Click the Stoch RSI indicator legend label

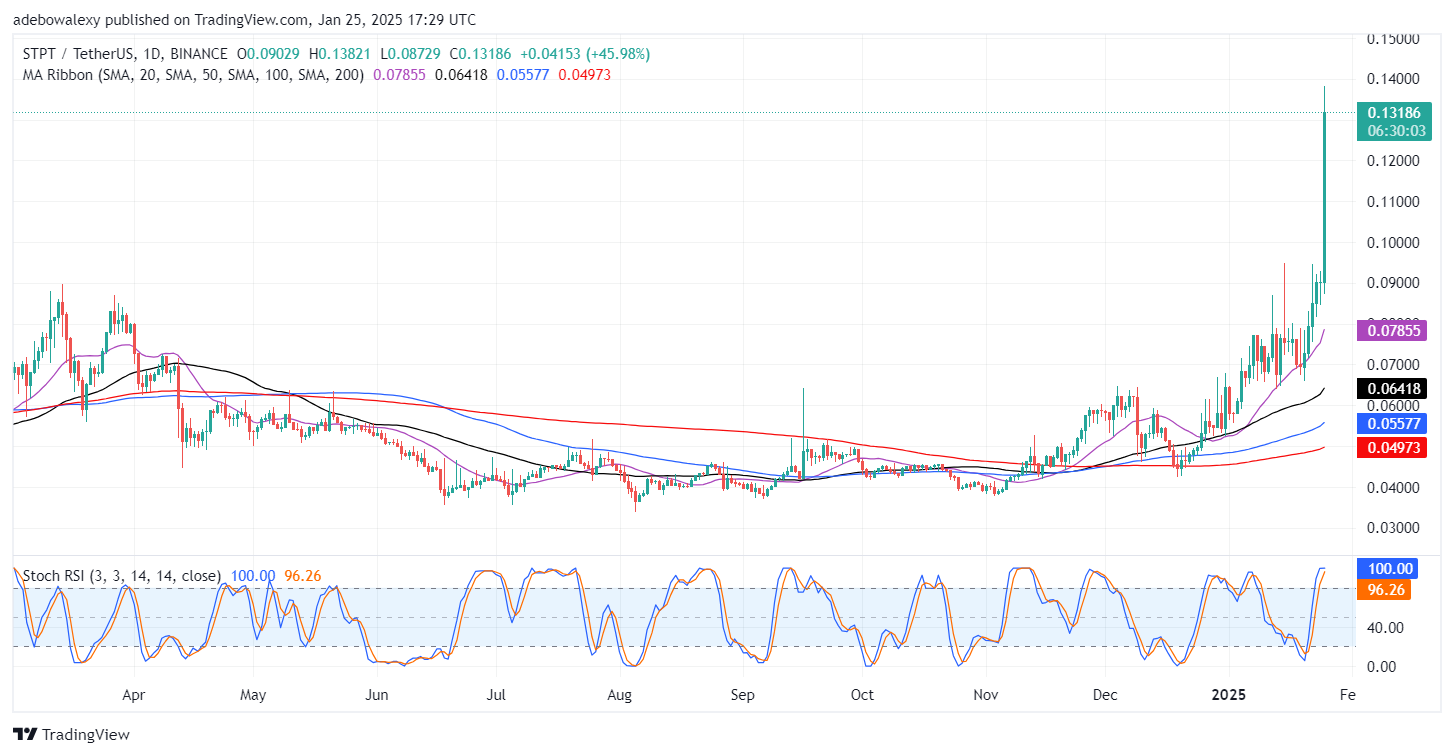120,576
